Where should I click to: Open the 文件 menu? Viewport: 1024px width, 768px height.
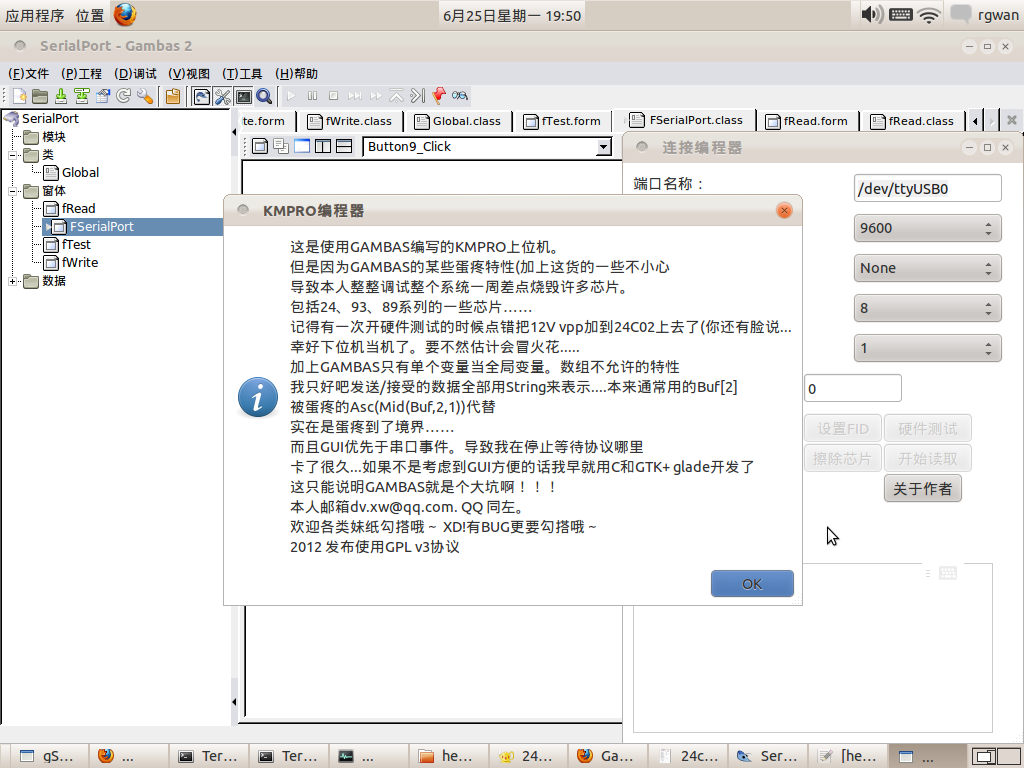click(x=29, y=74)
